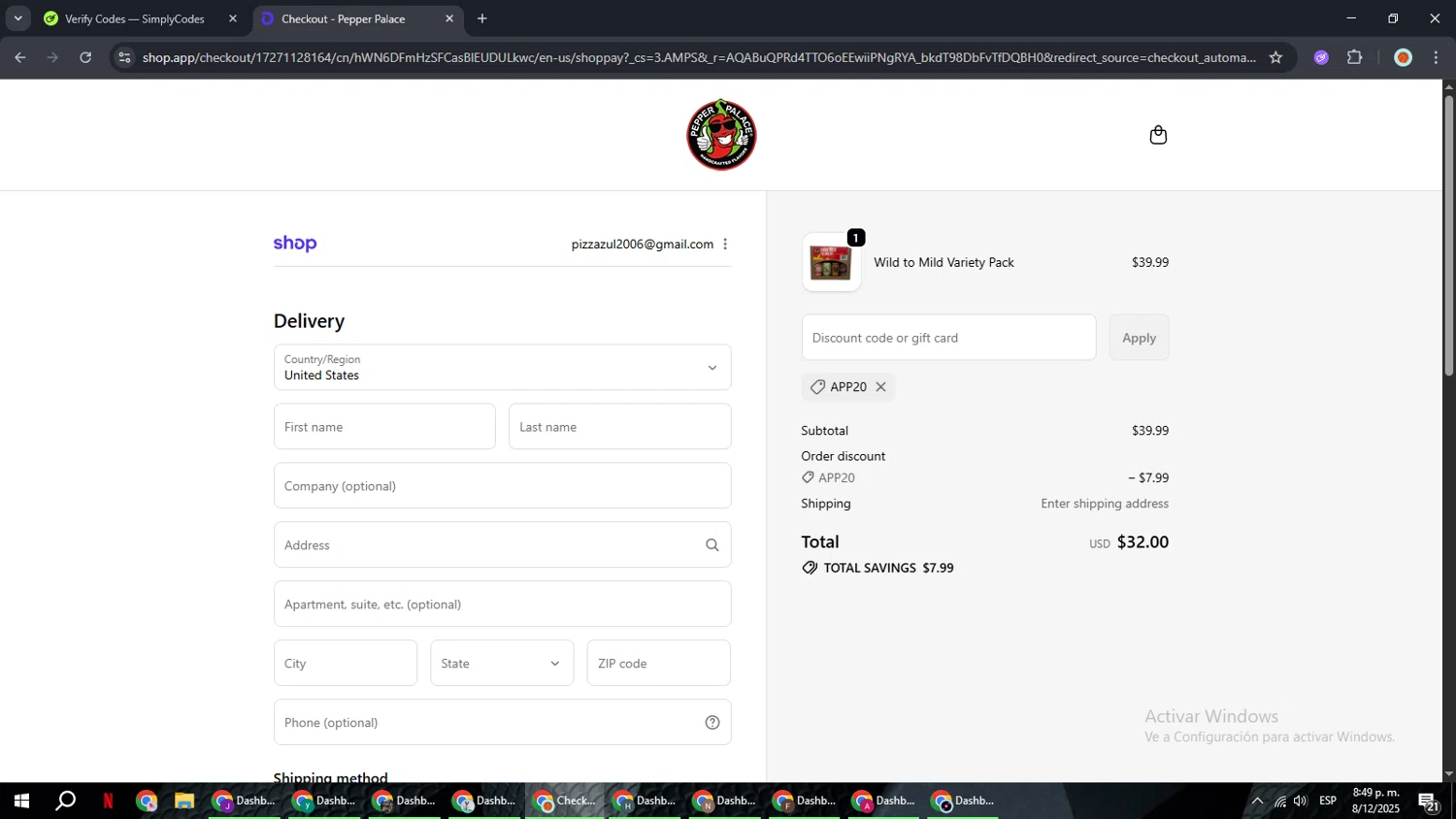This screenshot has height=819, width=1456.
Task: Open Windows taskbar search
Action: [x=65, y=802]
